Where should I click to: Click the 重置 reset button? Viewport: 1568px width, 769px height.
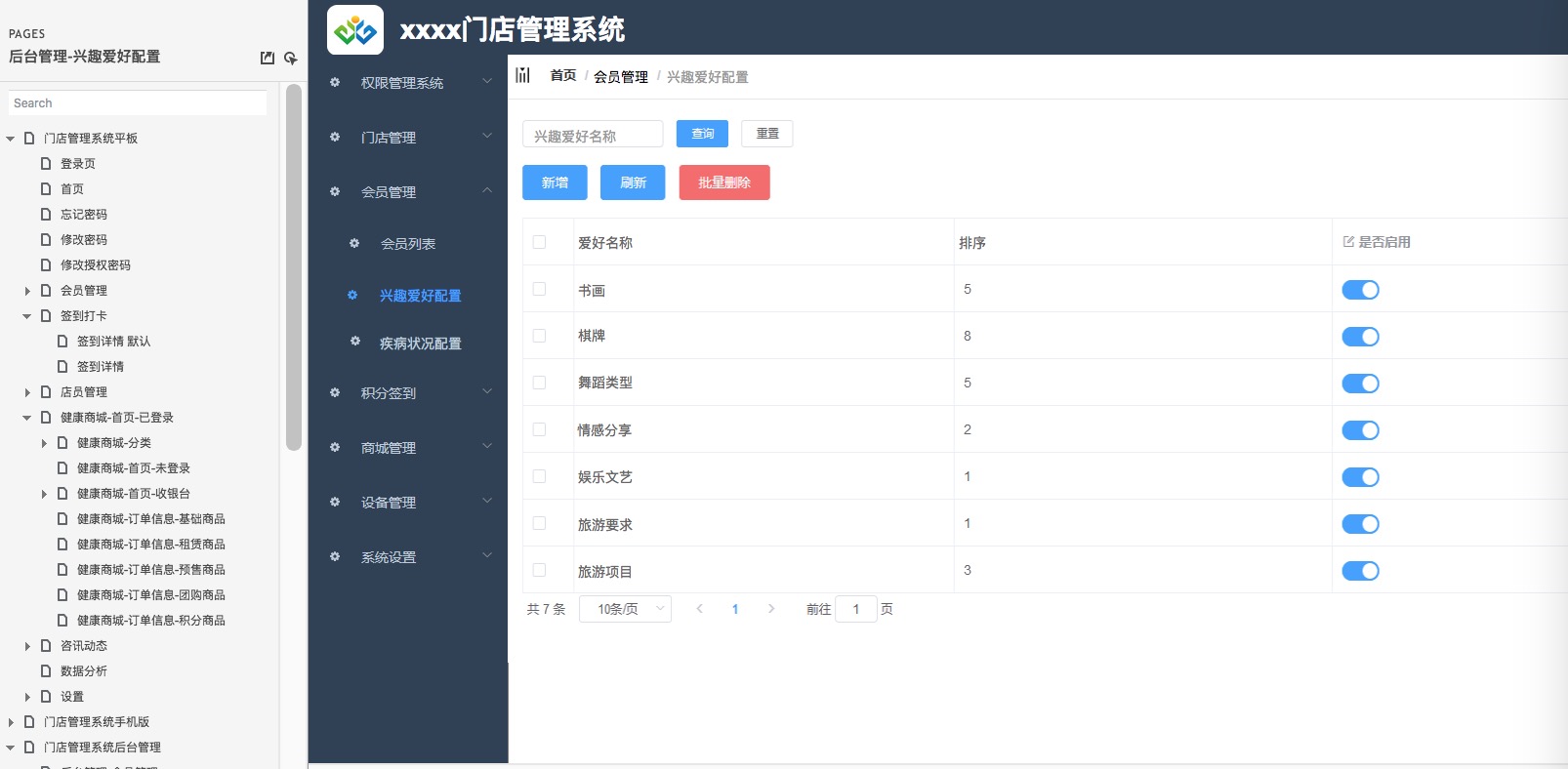(x=767, y=134)
